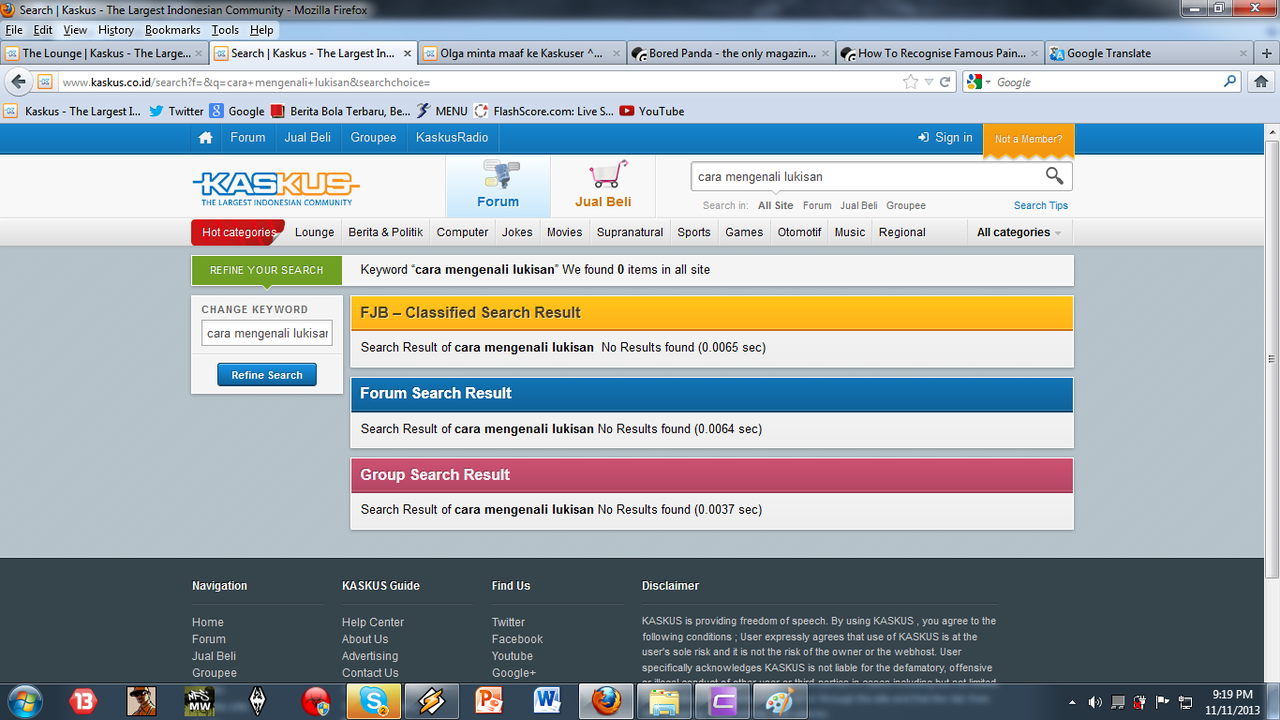Image resolution: width=1280 pixels, height=720 pixels.
Task: Open Hot categories
Action: [238, 232]
